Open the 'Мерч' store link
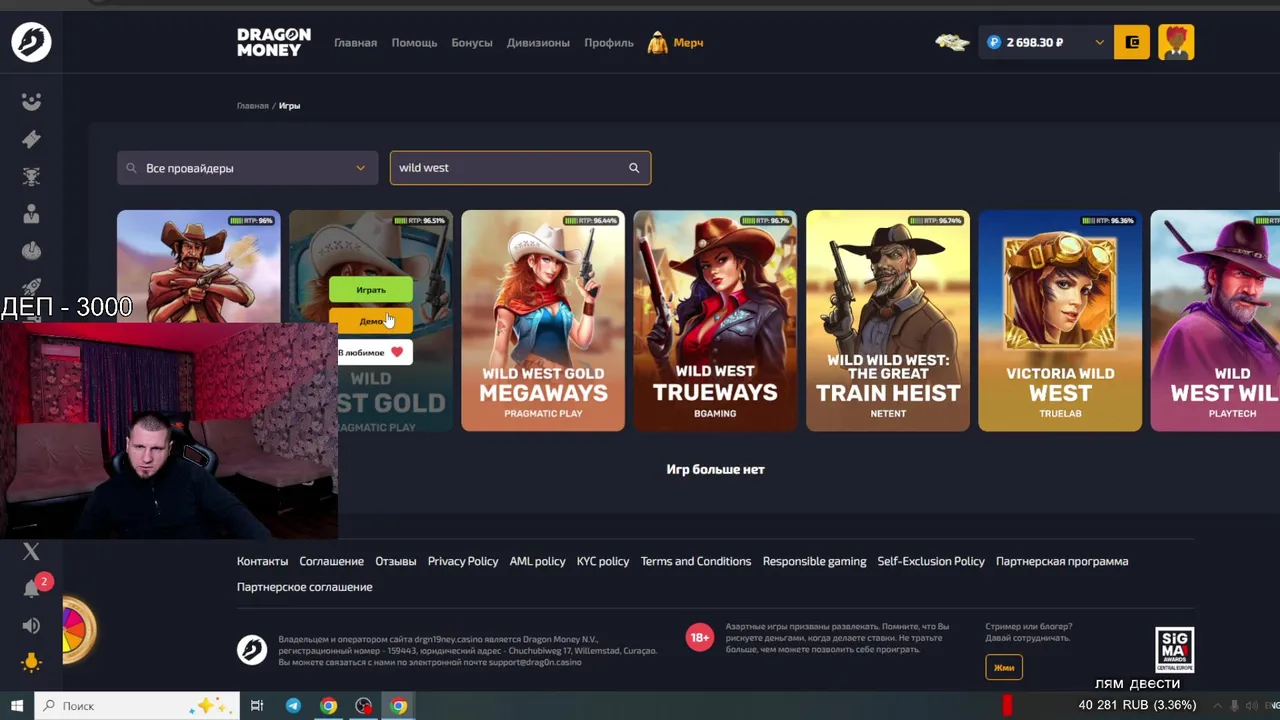The image size is (1280, 720). [x=676, y=43]
